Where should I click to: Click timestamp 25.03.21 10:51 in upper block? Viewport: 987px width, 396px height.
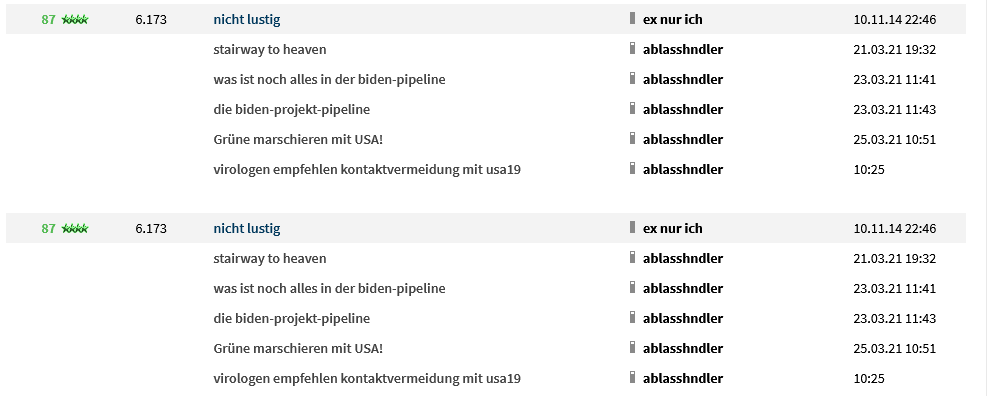[x=894, y=140]
